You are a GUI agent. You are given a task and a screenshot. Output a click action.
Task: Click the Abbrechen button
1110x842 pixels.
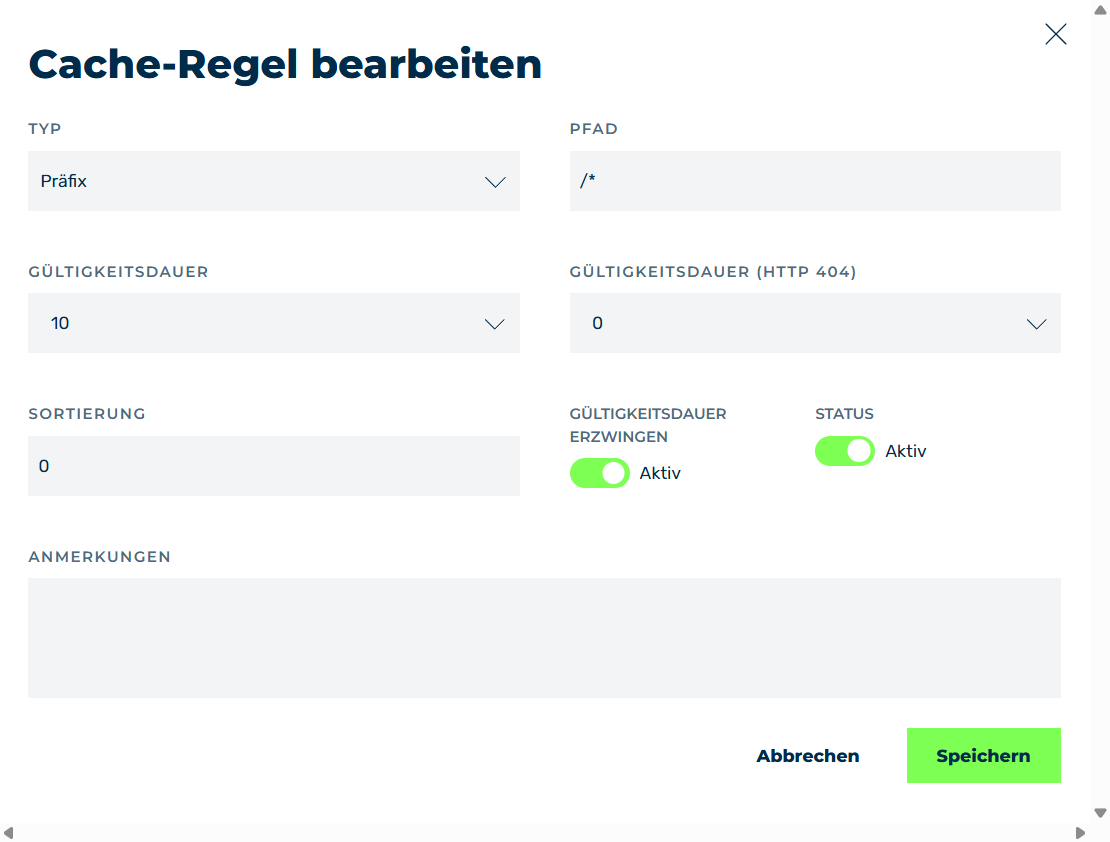808,756
